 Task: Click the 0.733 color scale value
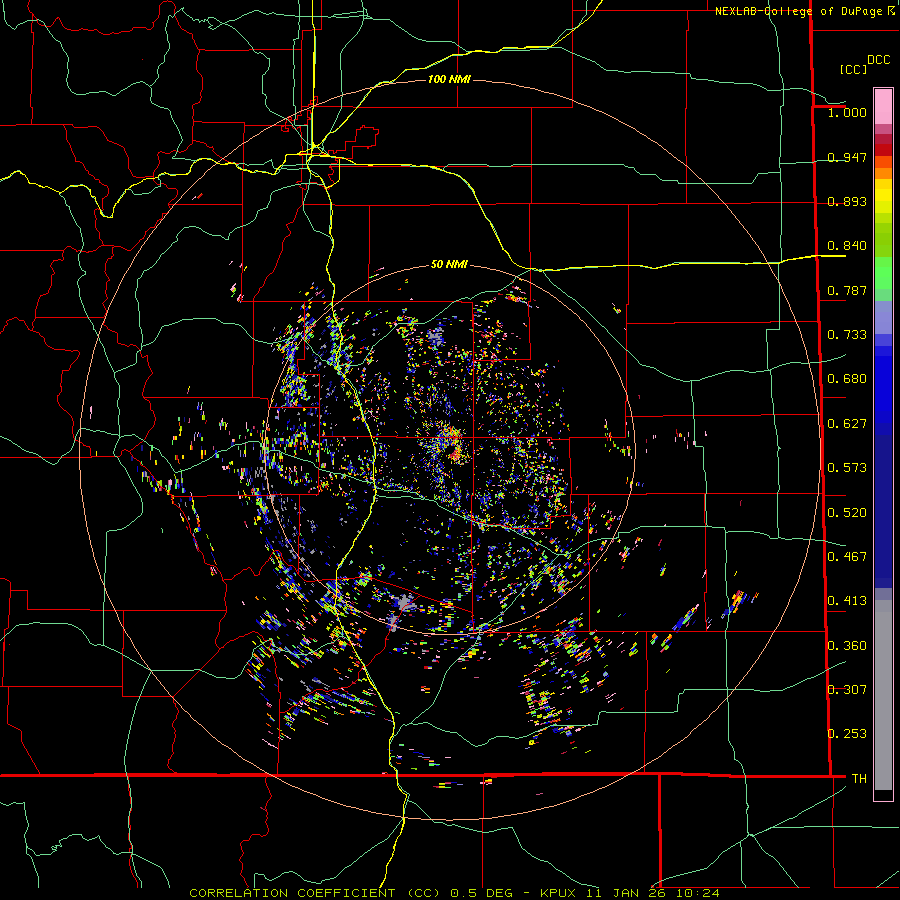[x=847, y=335]
